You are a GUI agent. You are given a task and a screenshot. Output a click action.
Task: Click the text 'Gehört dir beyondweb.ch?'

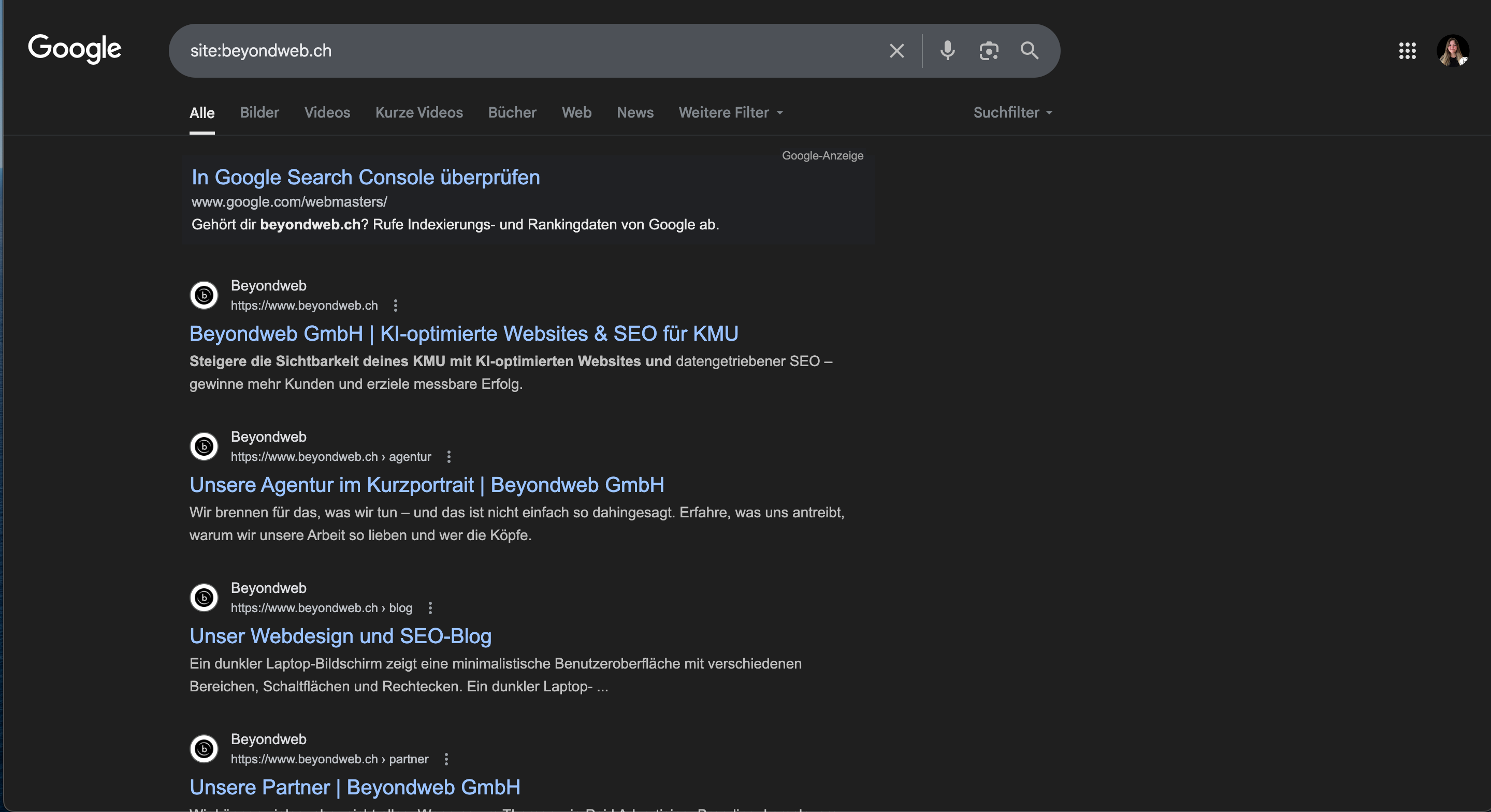click(280, 225)
